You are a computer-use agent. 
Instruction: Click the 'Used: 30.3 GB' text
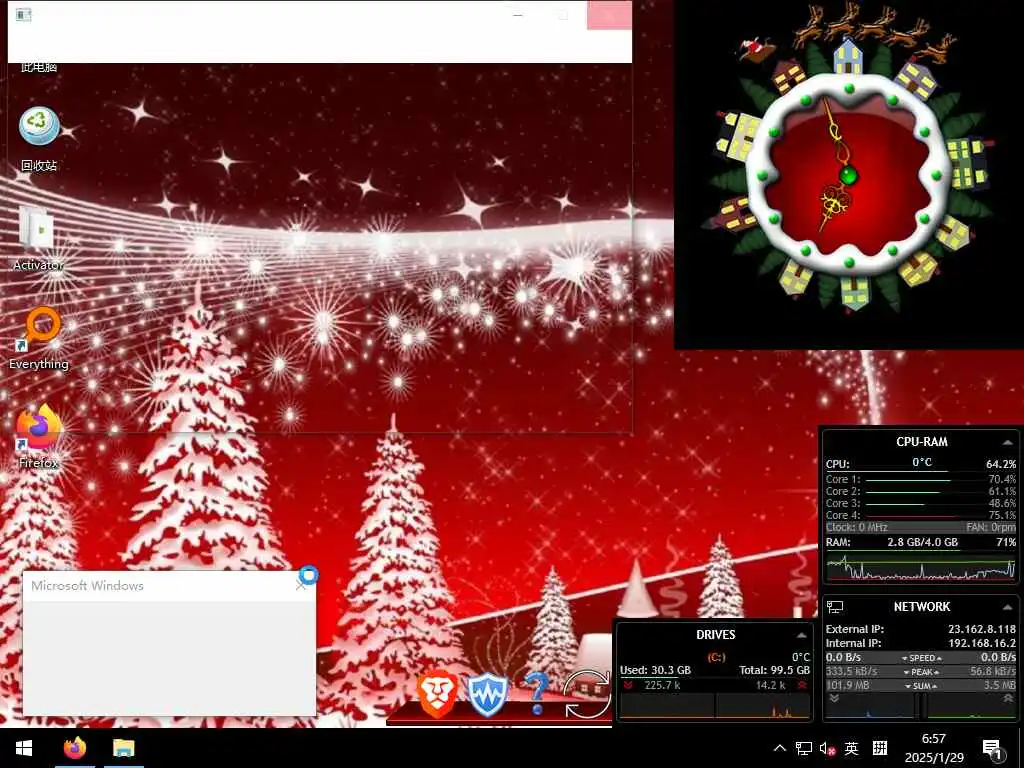[x=655, y=670]
